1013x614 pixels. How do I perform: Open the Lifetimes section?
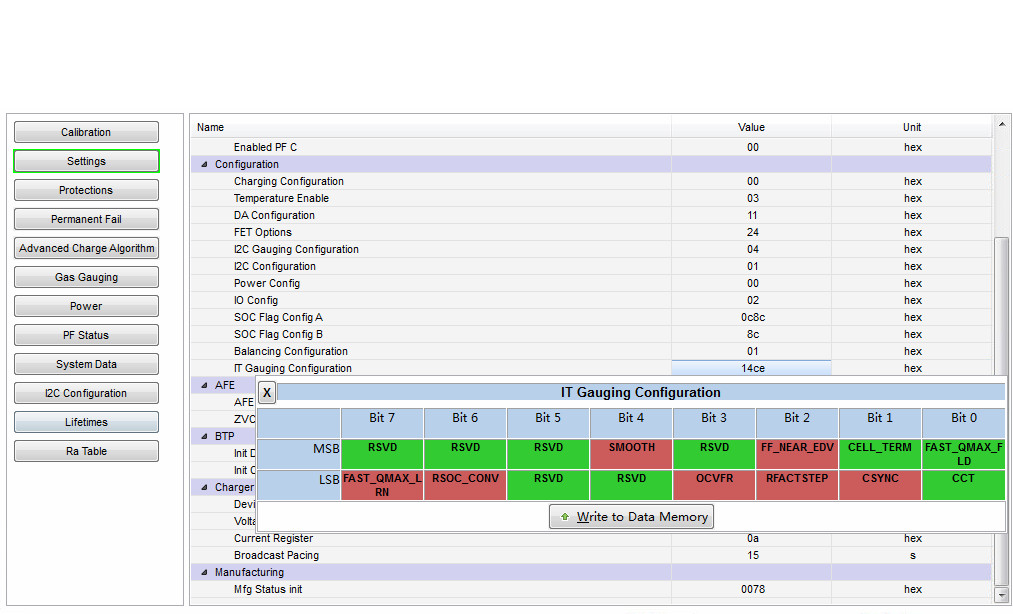pos(86,422)
